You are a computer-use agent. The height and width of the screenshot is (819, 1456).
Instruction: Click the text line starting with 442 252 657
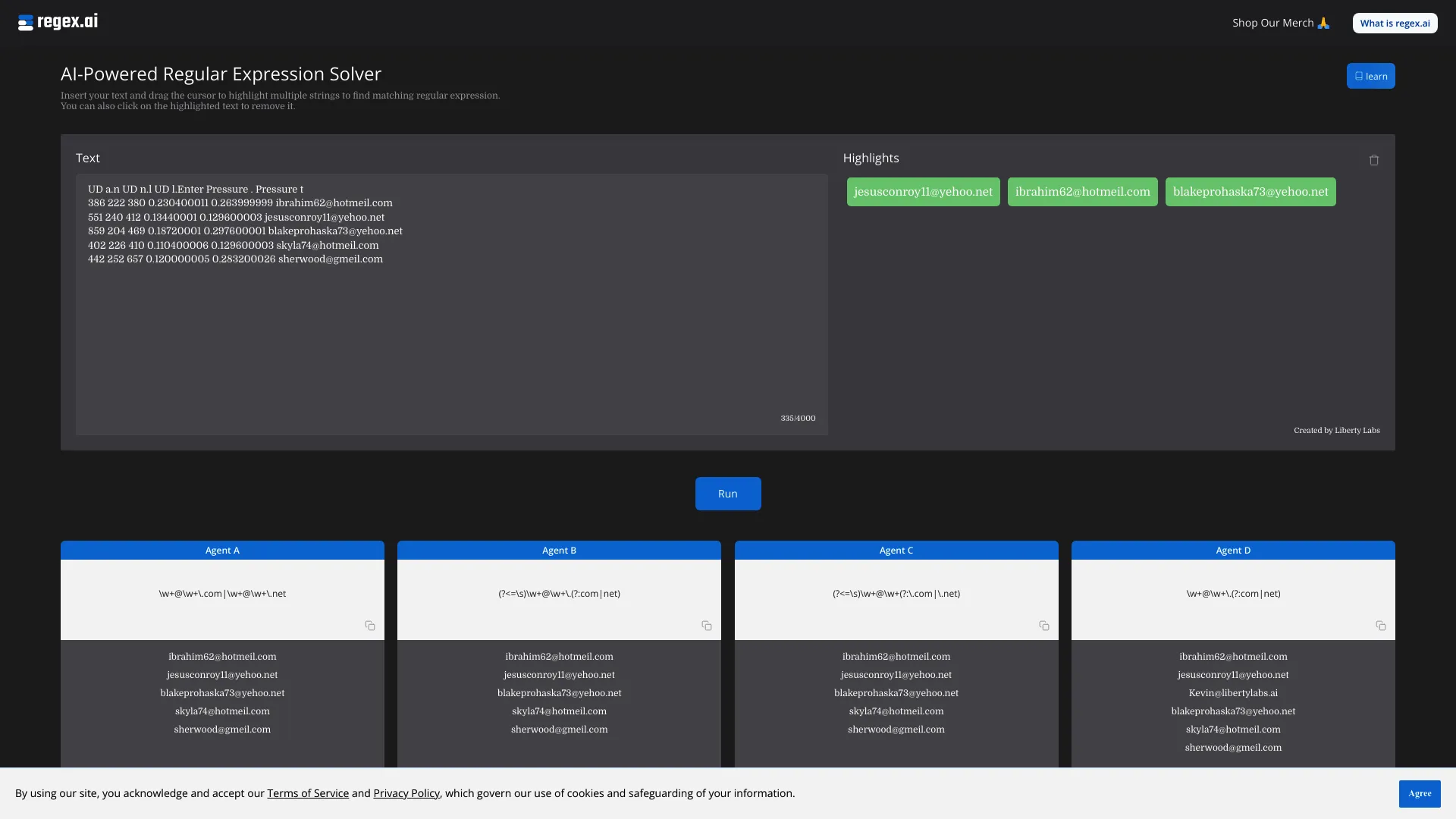[235, 259]
